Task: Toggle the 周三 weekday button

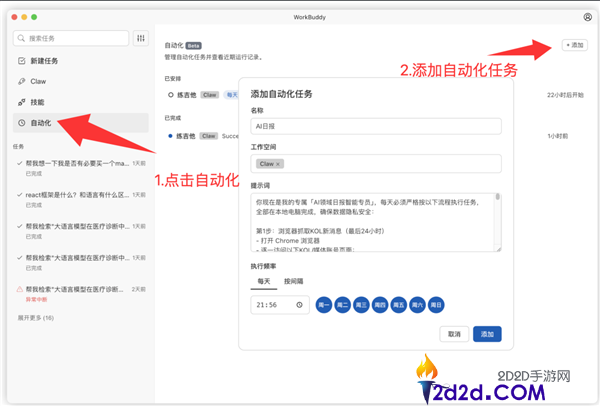Action: (x=362, y=305)
